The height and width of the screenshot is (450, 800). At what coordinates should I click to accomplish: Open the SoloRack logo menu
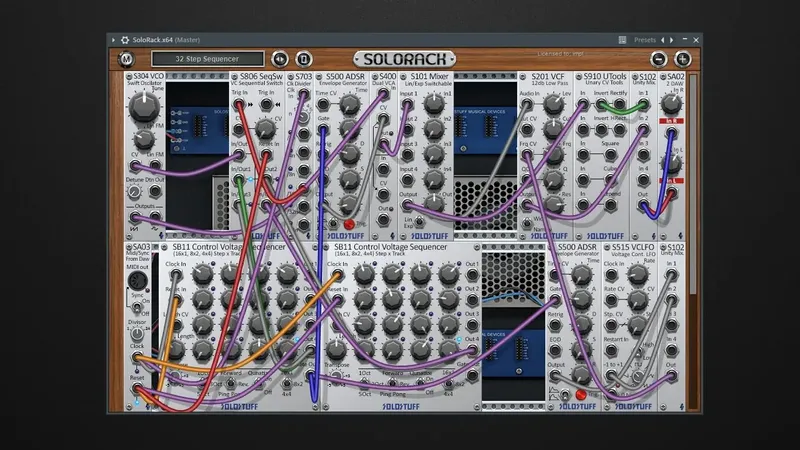tap(405, 59)
